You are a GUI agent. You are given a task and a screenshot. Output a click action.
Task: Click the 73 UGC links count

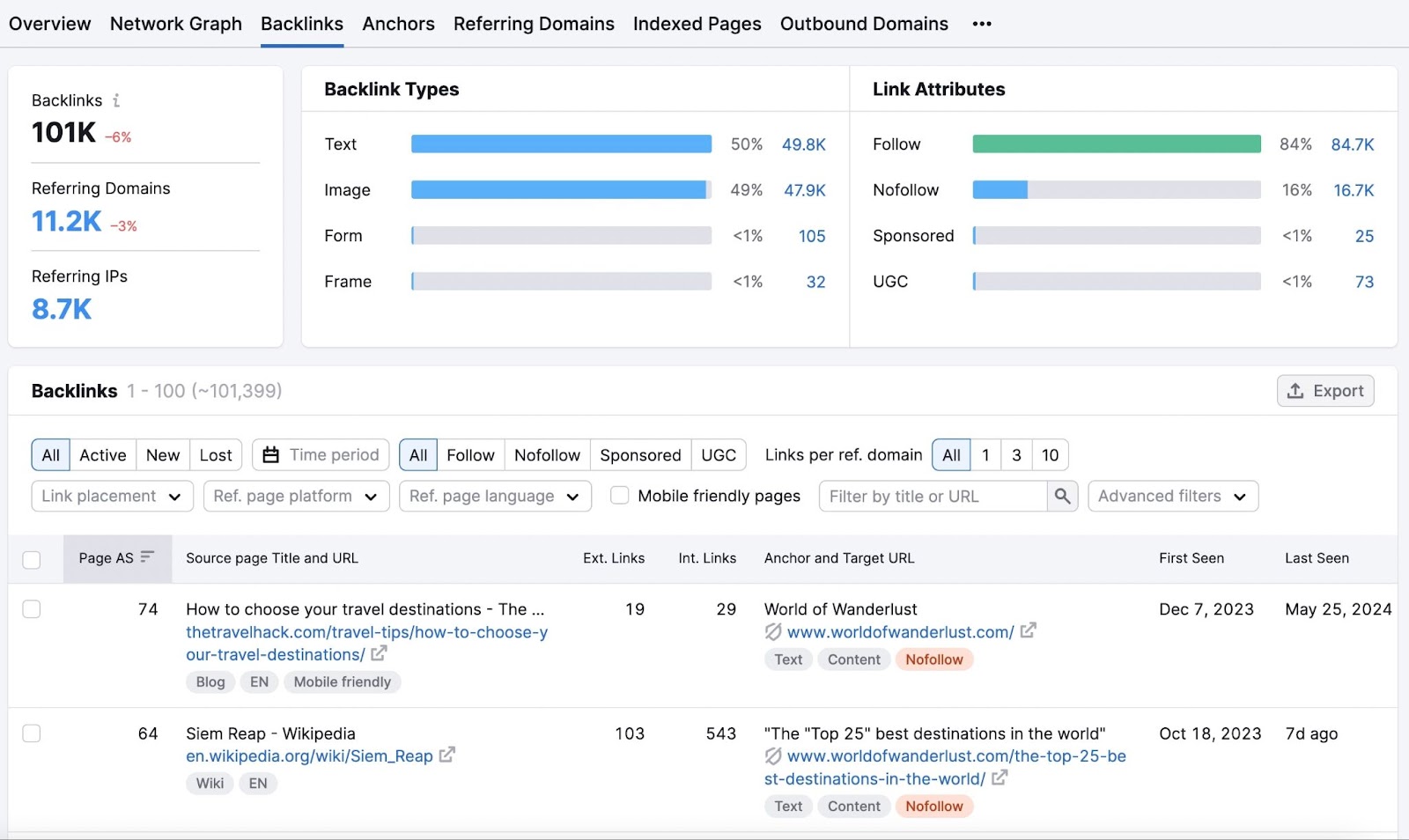click(x=1364, y=282)
